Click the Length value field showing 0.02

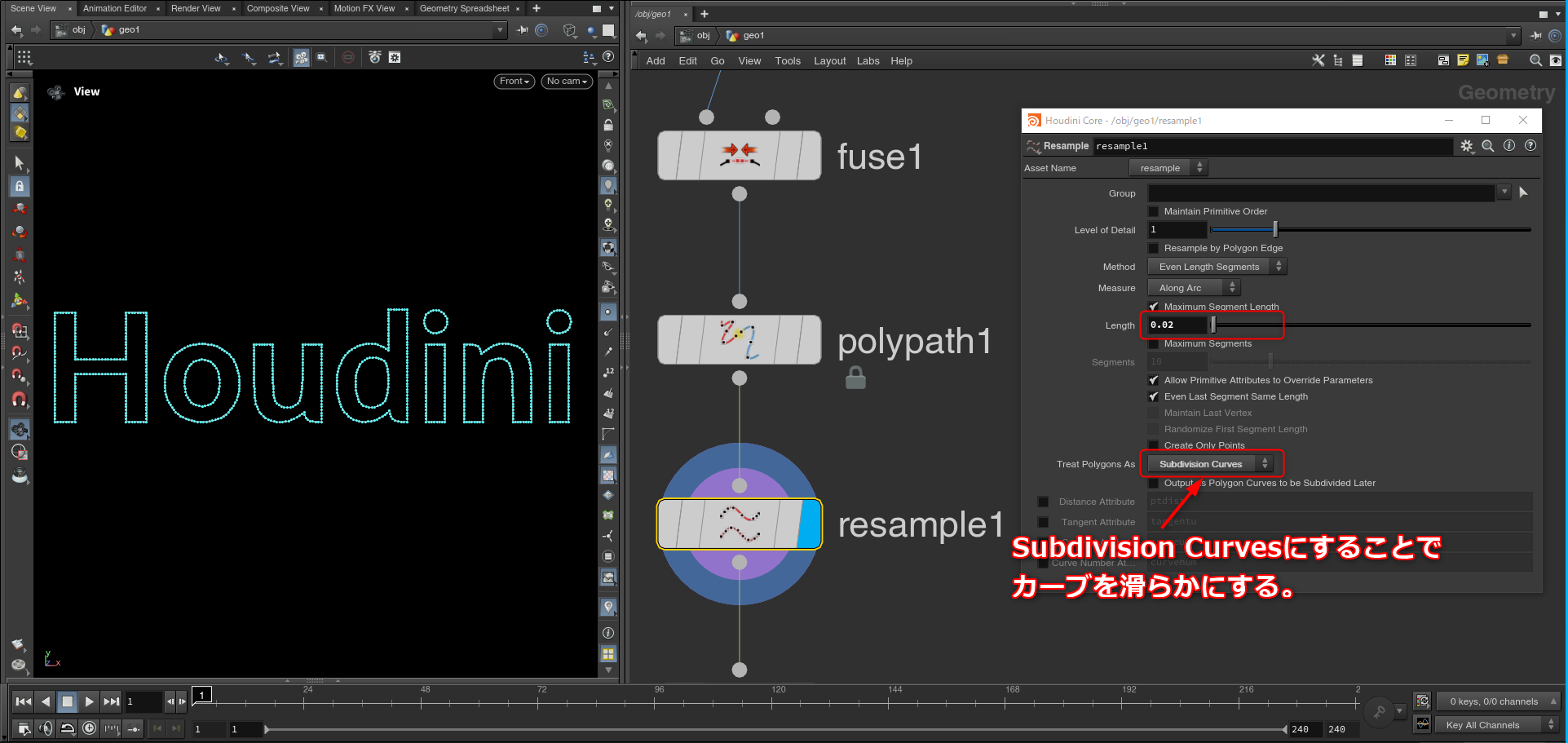point(1177,325)
